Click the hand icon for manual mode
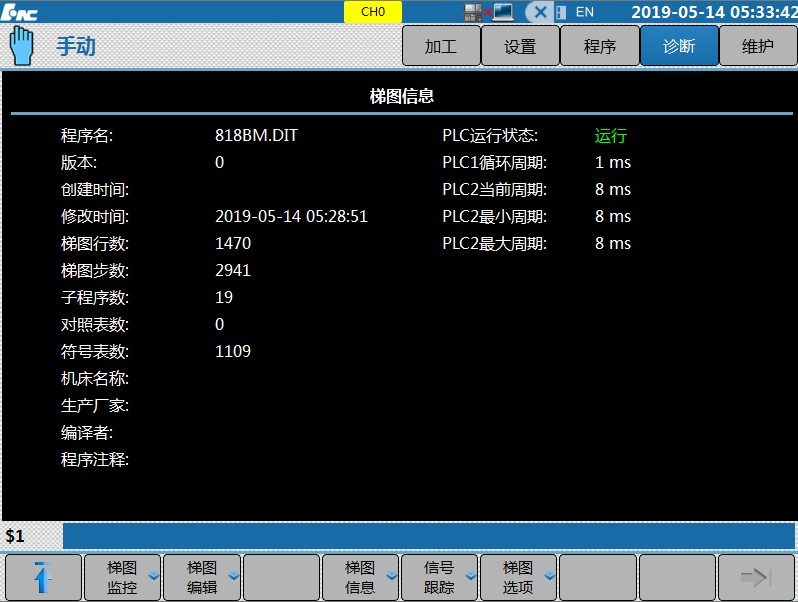This screenshot has width=798, height=602. tap(21, 45)
